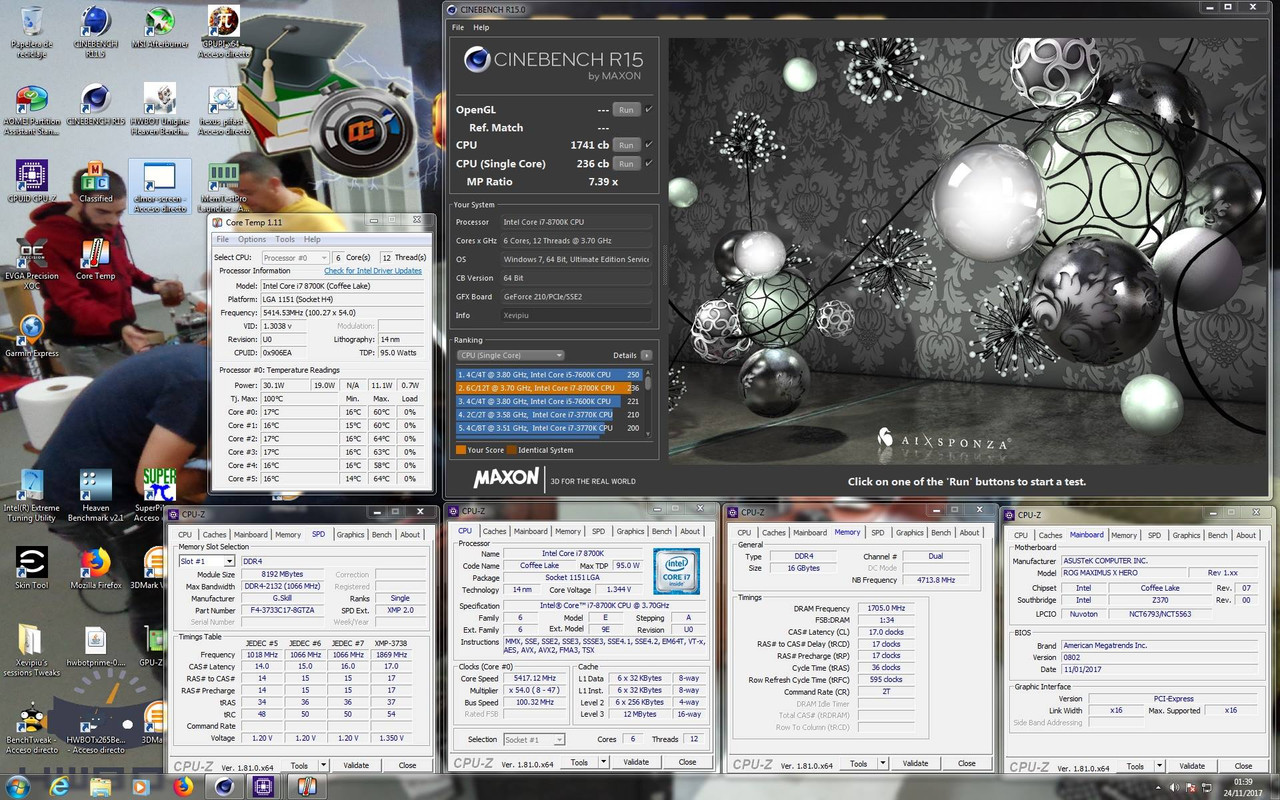The width and height of the screenshot is (1280, 800).
Task: Run the CPU (Single Core) test
Action: coord(626,163)
